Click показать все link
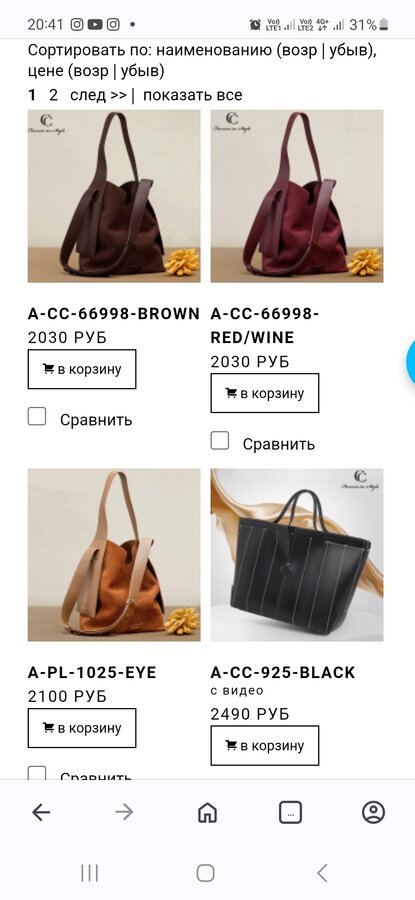This screenshot has height=900, width=415. 193,95
